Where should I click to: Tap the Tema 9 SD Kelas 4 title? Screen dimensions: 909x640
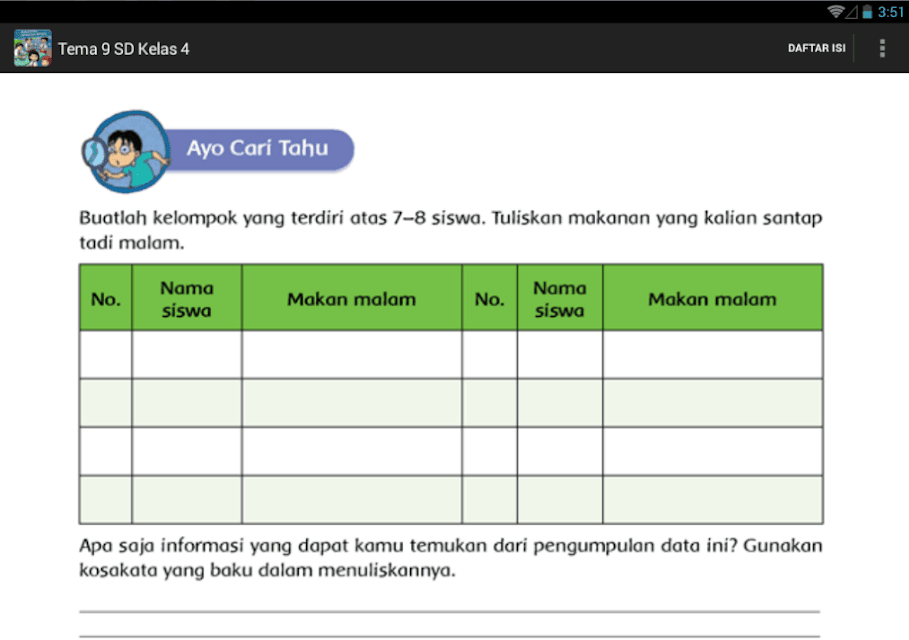[x=123, y=49]
